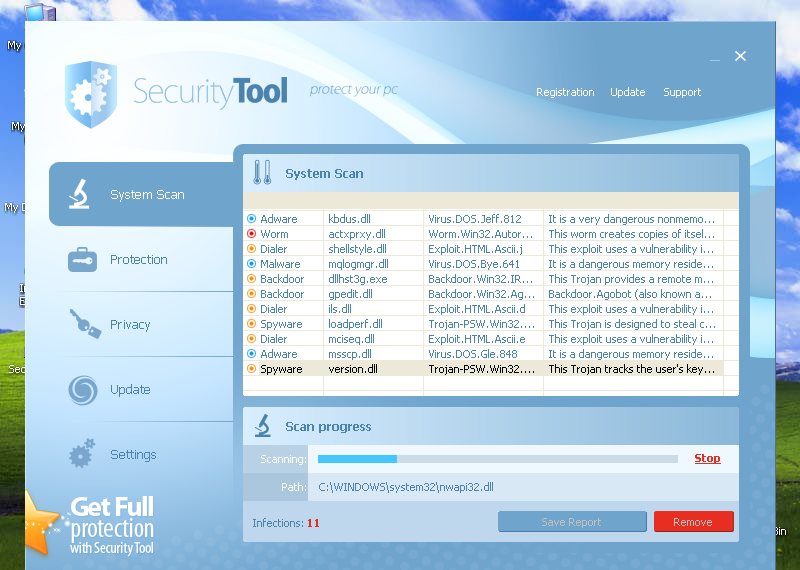Click Exploit.HTML.Ascii.j threat name

pyautogui.click(x=476, y=249)
